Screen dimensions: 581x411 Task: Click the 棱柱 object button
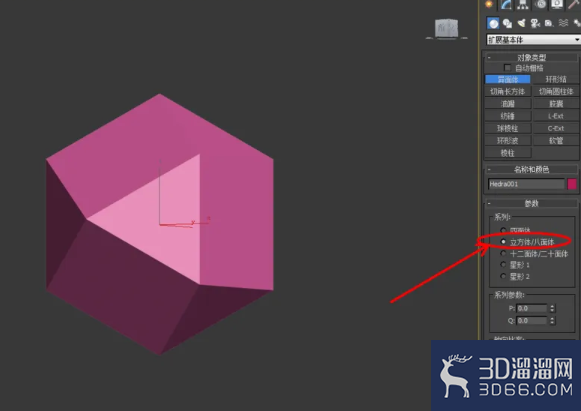pyautogui.click(x=508, y=153)
